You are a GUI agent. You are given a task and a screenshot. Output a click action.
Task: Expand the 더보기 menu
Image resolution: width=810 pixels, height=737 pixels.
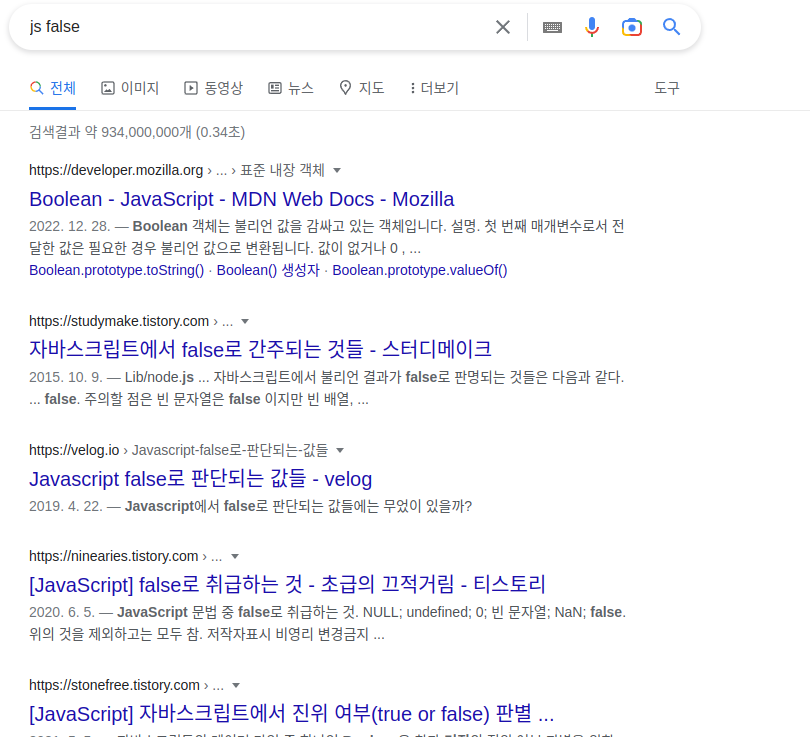tap(434, 88)
